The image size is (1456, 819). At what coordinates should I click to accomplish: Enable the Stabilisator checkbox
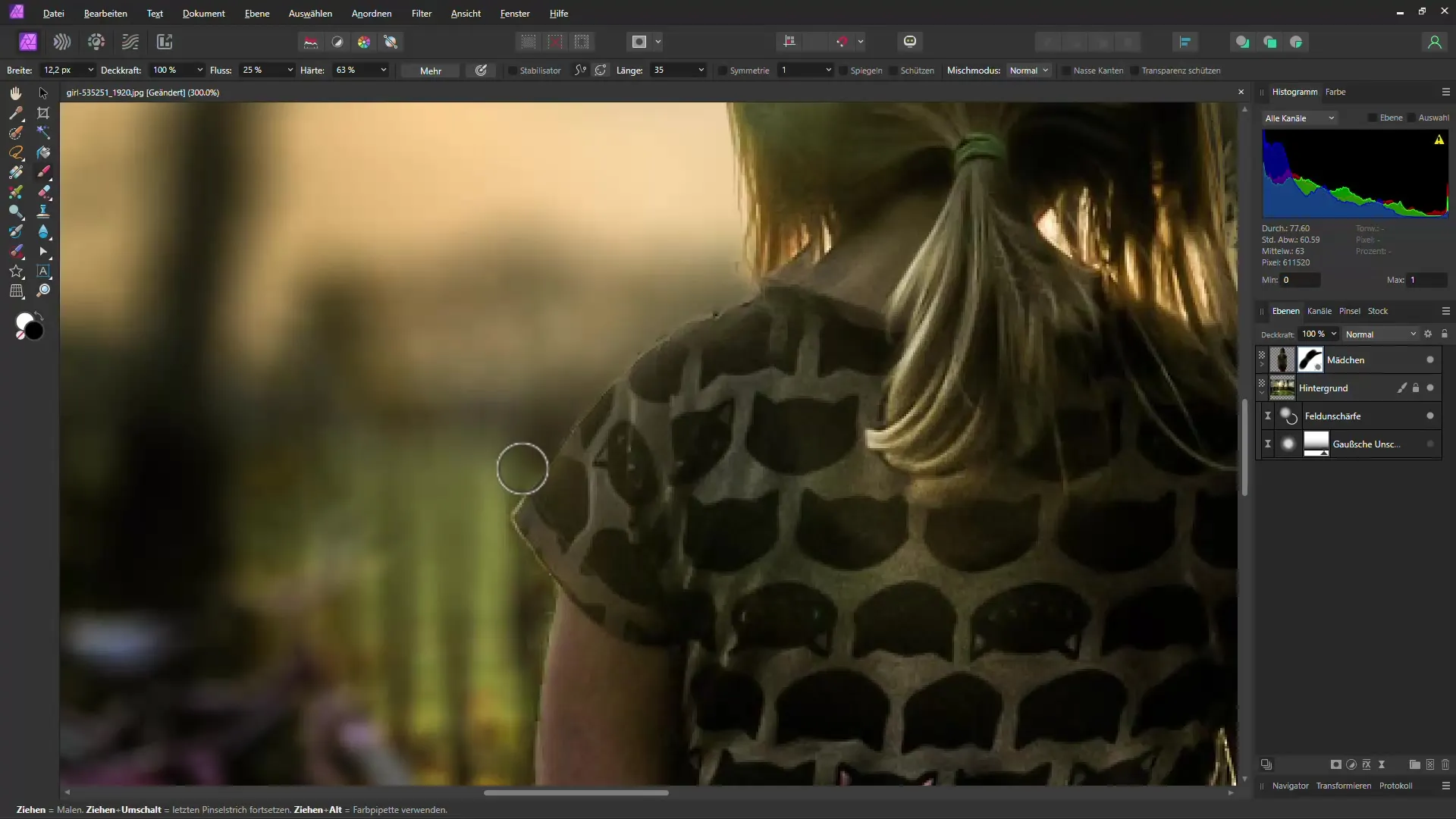pos(513,71)
